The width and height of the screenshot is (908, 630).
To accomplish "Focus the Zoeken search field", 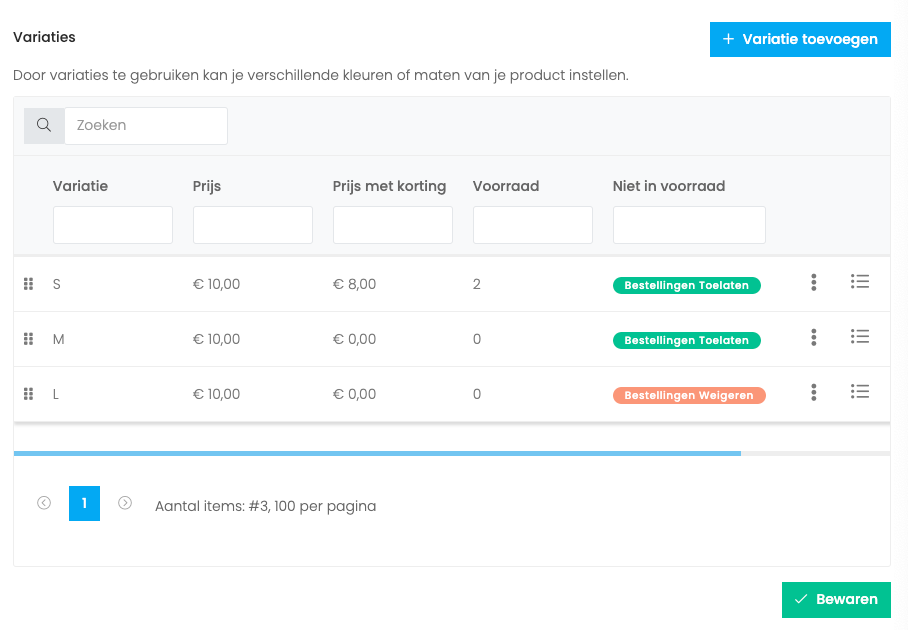I will point(146,126).
